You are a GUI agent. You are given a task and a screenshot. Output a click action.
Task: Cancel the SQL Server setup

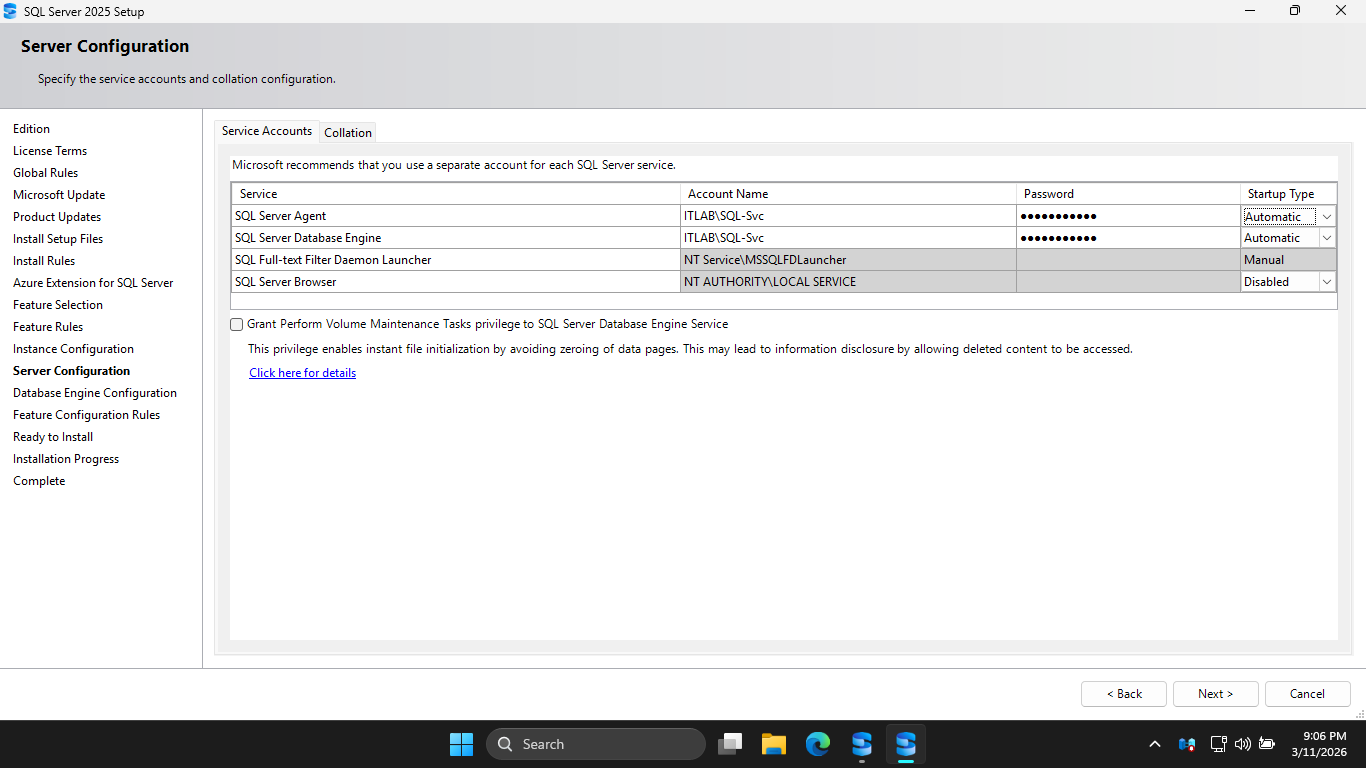pos(1307,694)
